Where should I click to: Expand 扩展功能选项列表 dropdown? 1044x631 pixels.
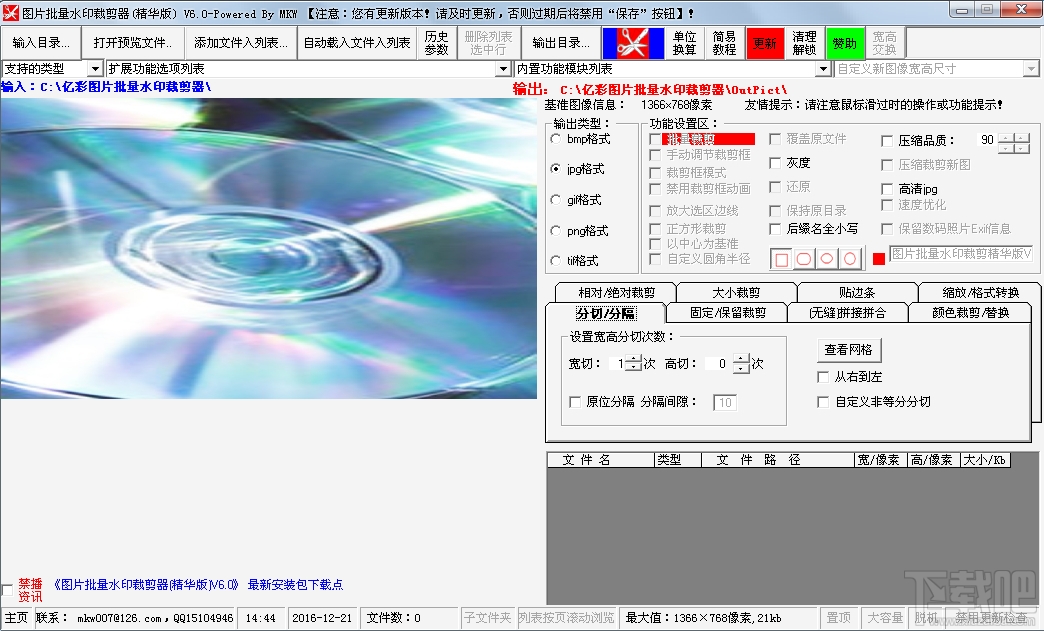(x=504, y=69)
